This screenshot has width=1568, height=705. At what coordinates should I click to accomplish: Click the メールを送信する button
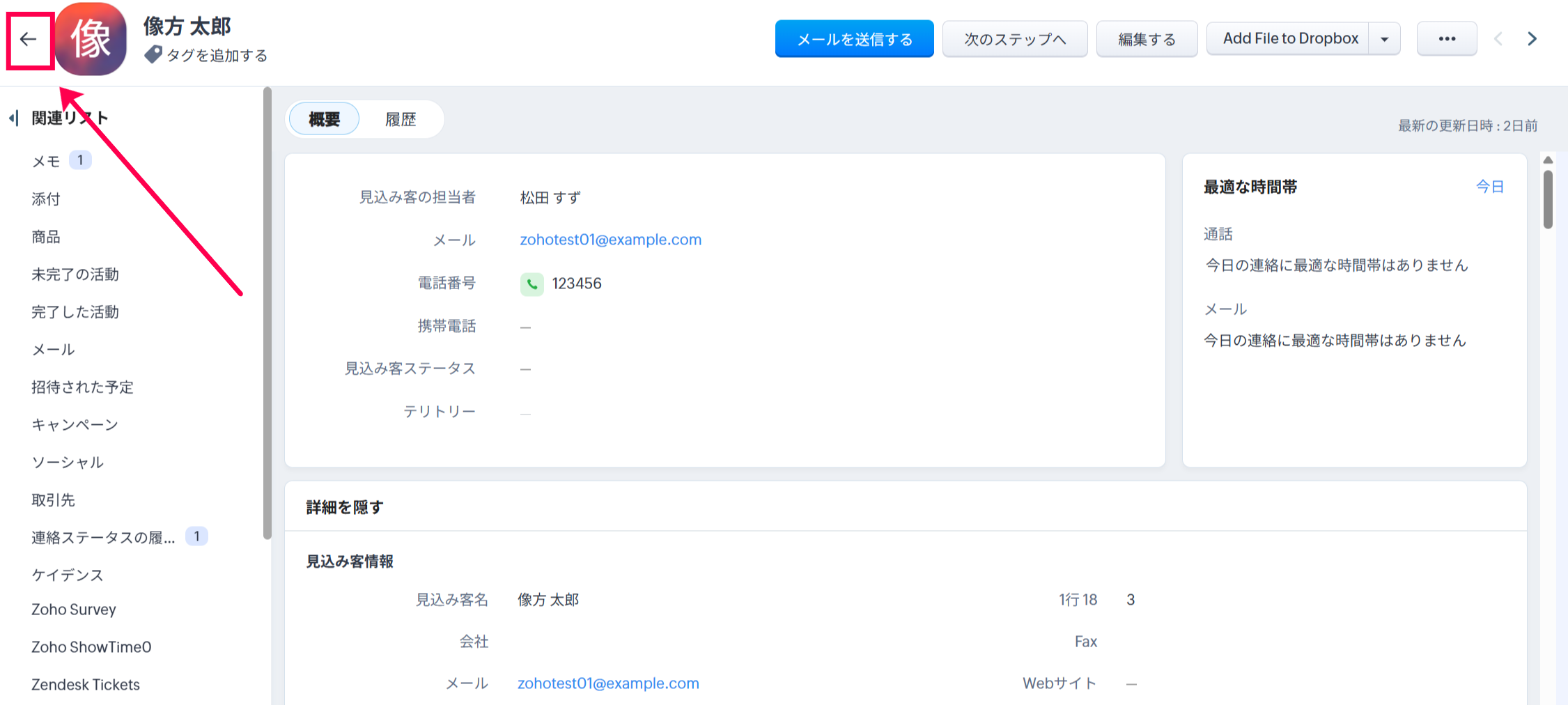854,39
